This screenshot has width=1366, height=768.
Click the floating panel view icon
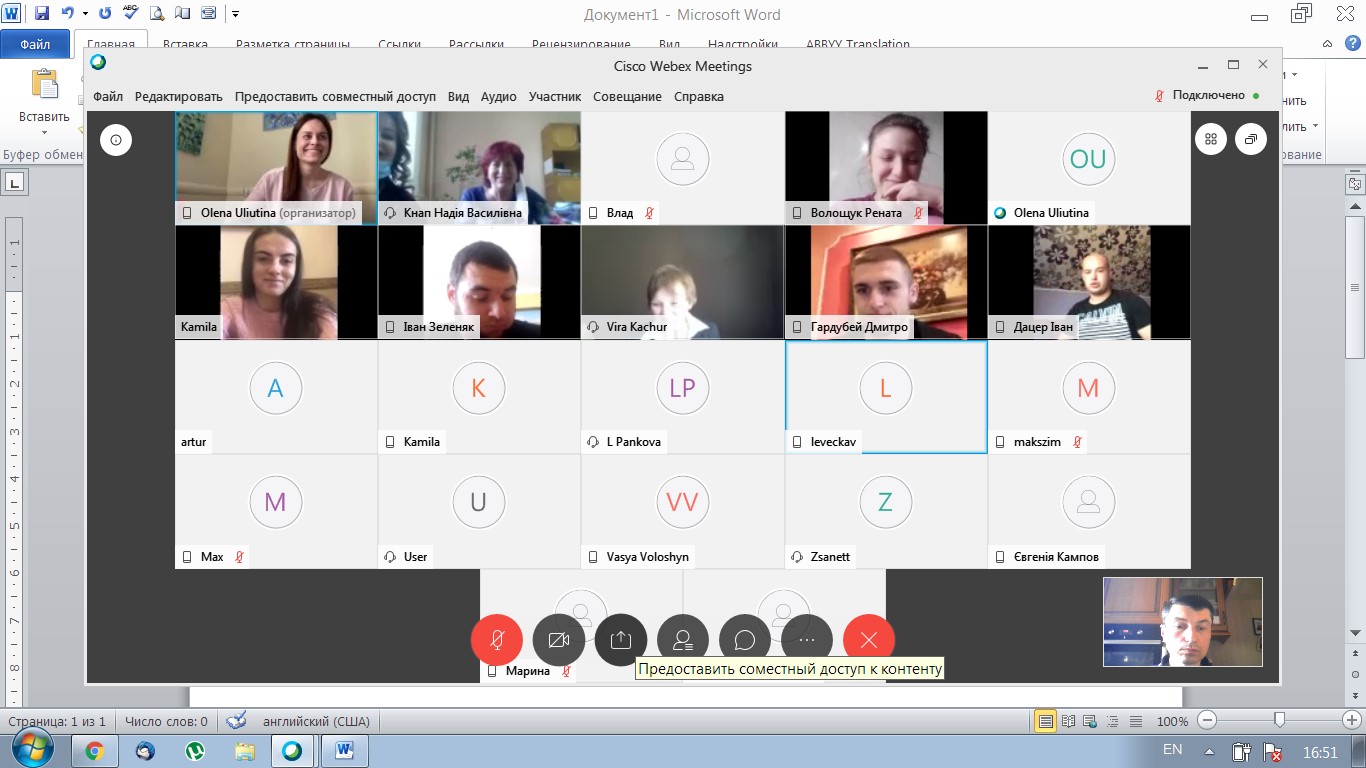[x=1251, y=140]
